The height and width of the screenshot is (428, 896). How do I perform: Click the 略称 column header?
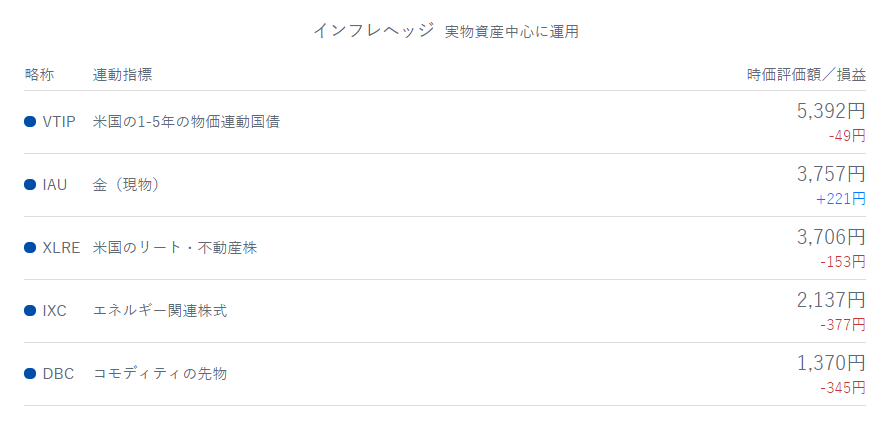click(39, 75)
